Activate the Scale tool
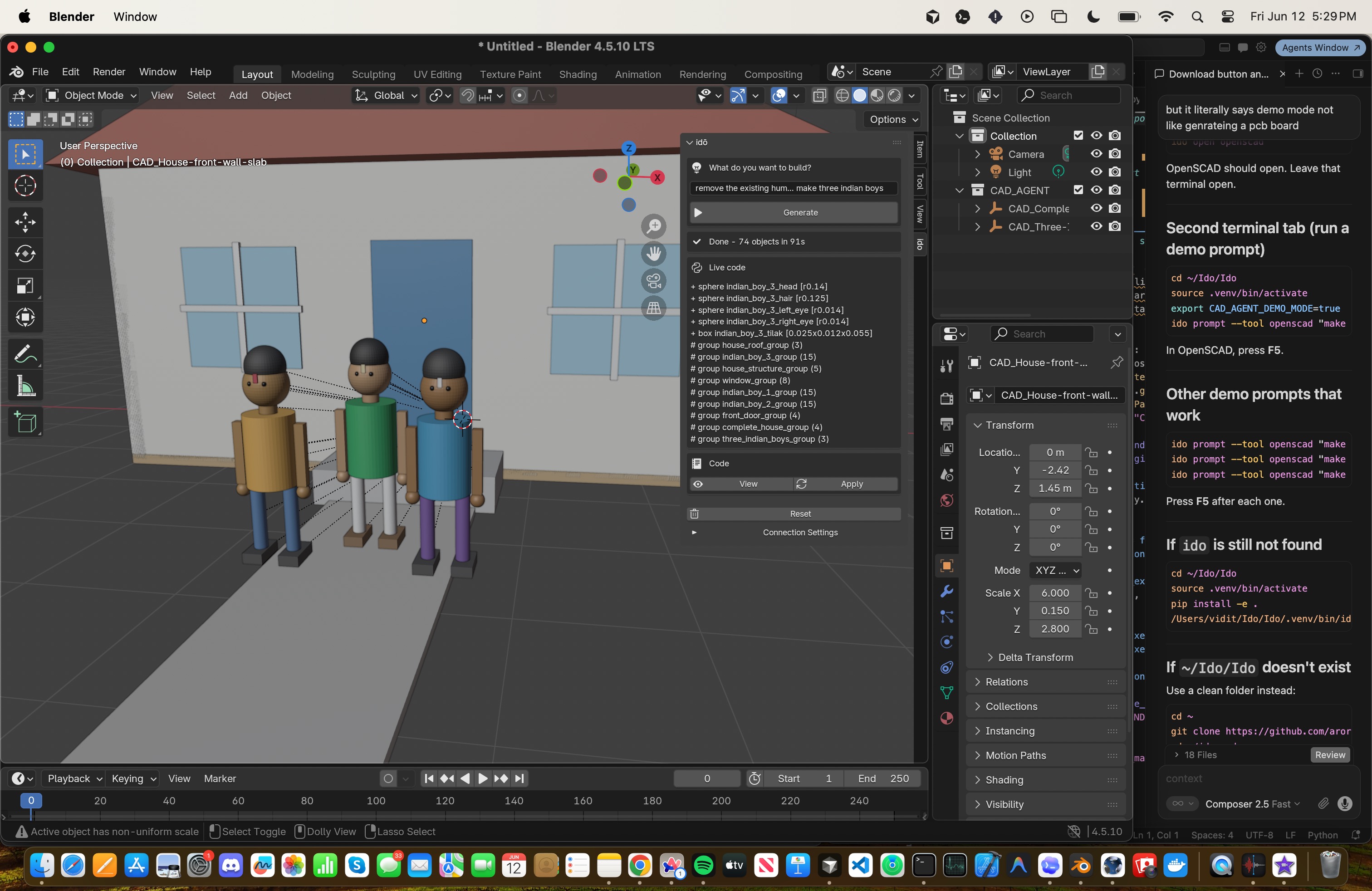The image size is (1372, 891). (25, 286)
